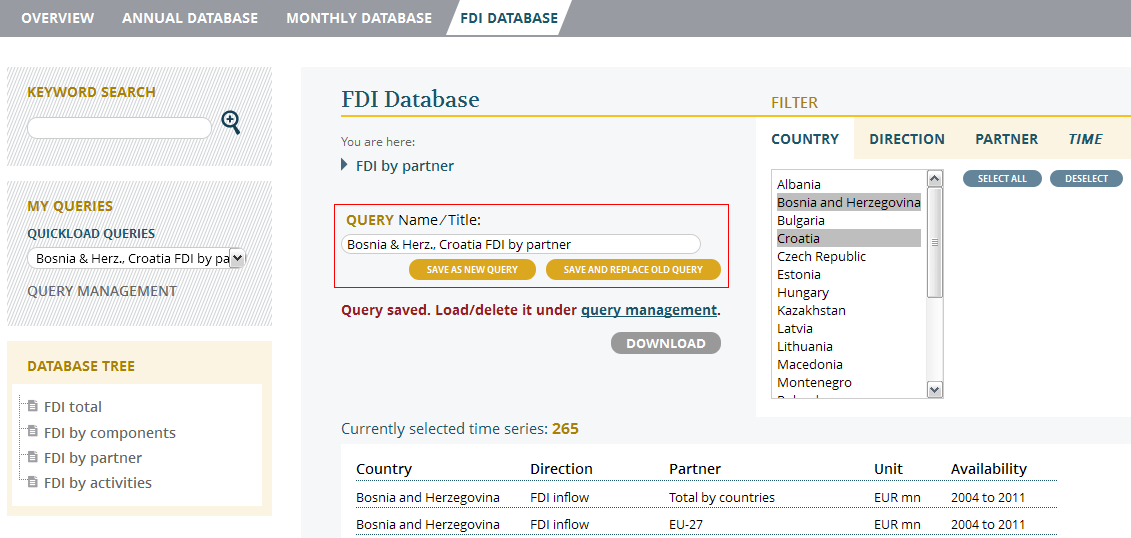Go to the Monthly Database tab

pos(359,18)
